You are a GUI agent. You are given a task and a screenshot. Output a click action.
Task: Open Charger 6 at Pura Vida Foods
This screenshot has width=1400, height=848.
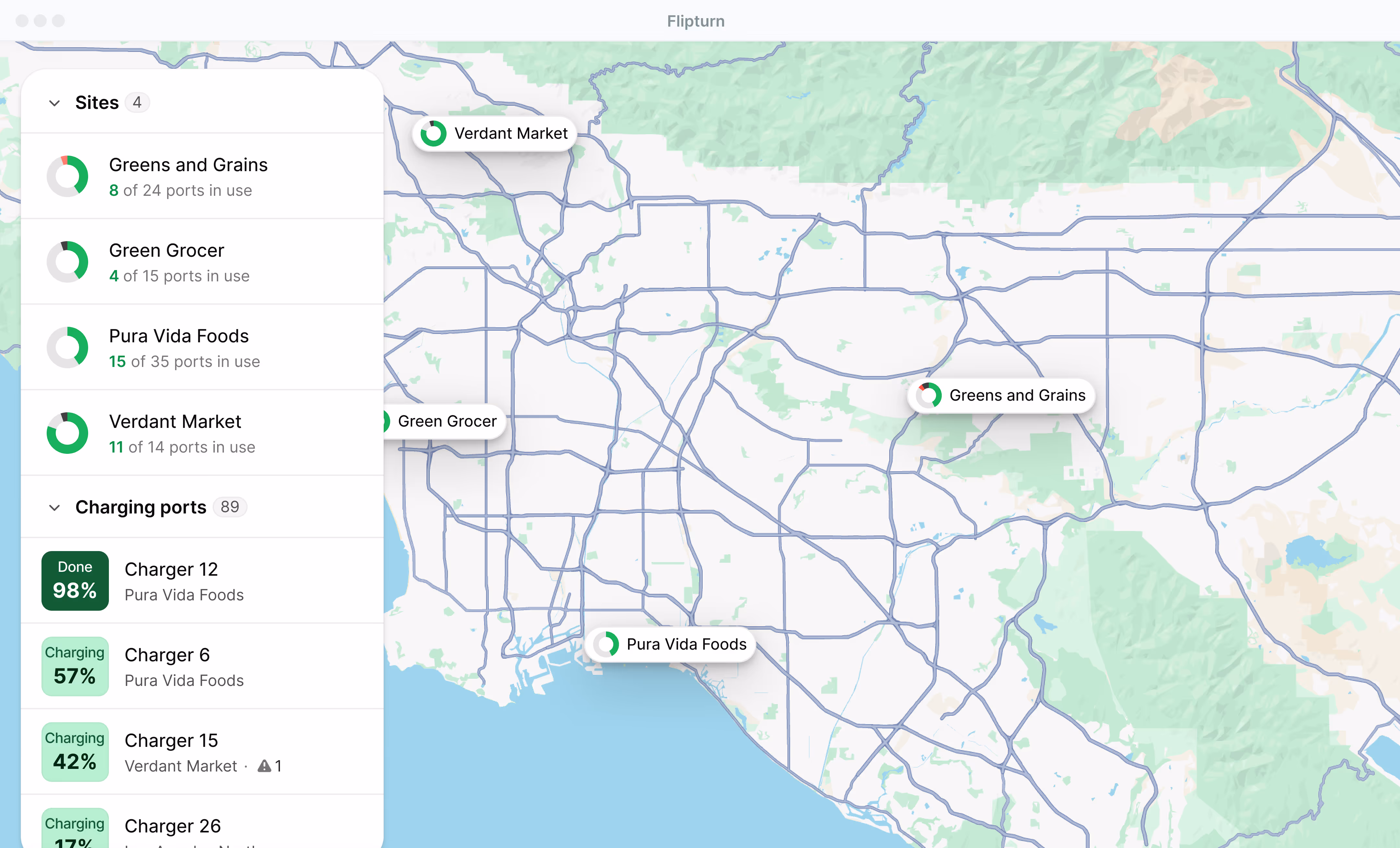click(167, 655)
